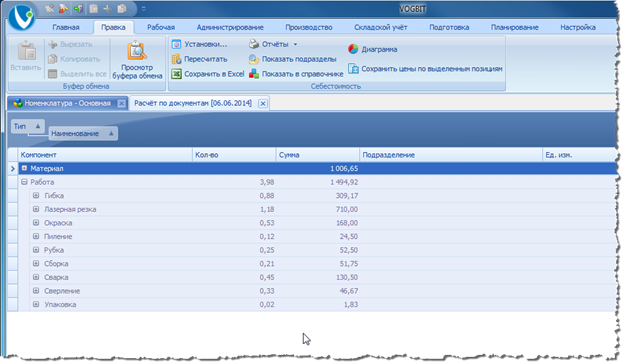Sort by the Компонент column header
624x364 pixels.
click(105, 155)
